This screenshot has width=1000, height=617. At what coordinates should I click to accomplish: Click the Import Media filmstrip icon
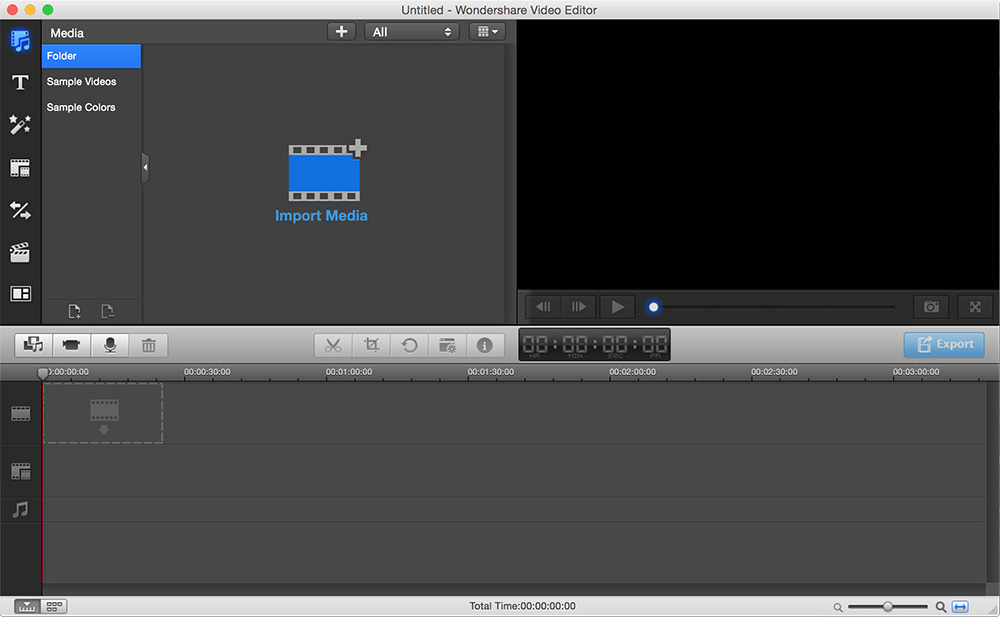(x=327, y=170)
